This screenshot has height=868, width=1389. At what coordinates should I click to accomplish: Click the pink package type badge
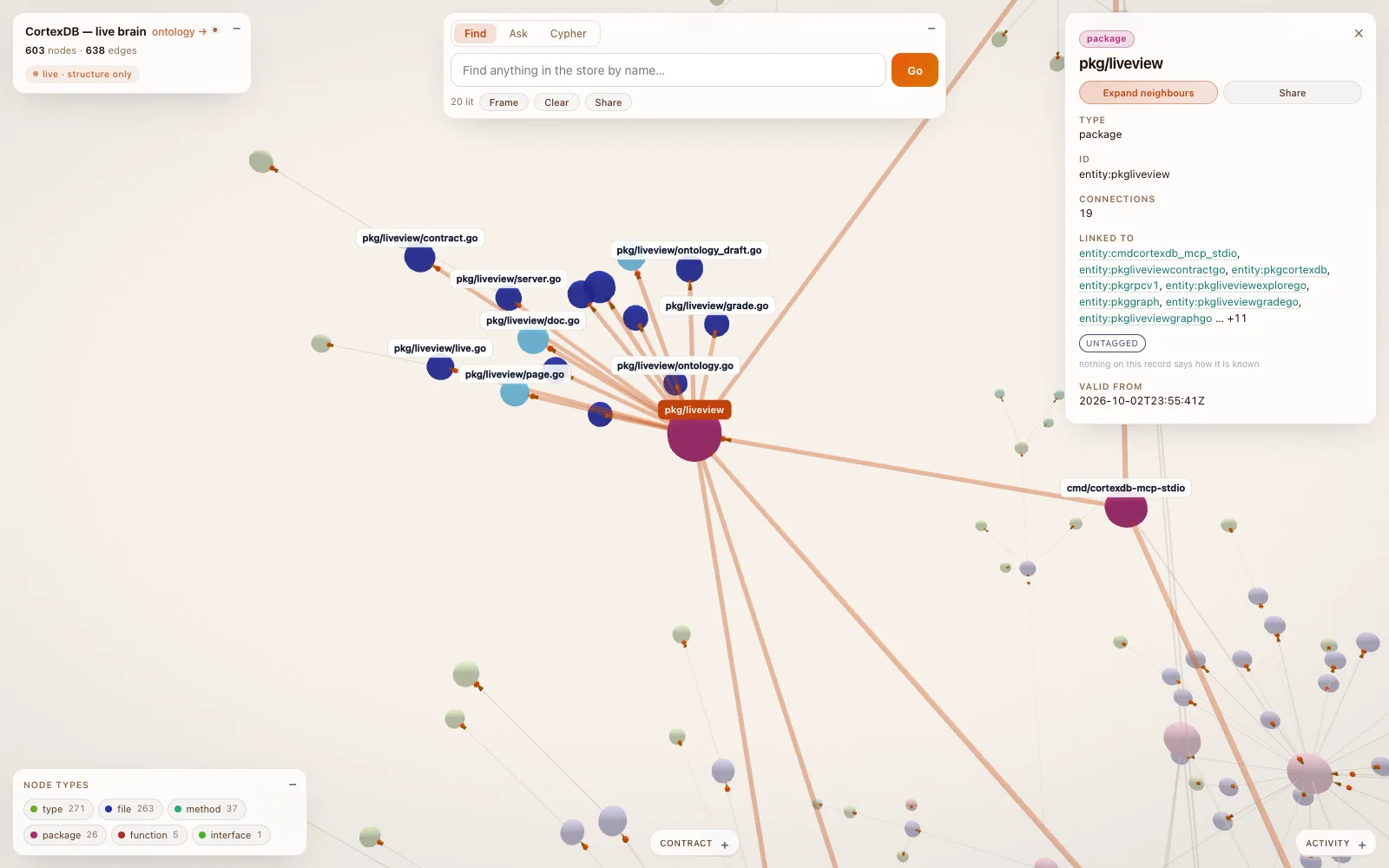coord(1106,39)
